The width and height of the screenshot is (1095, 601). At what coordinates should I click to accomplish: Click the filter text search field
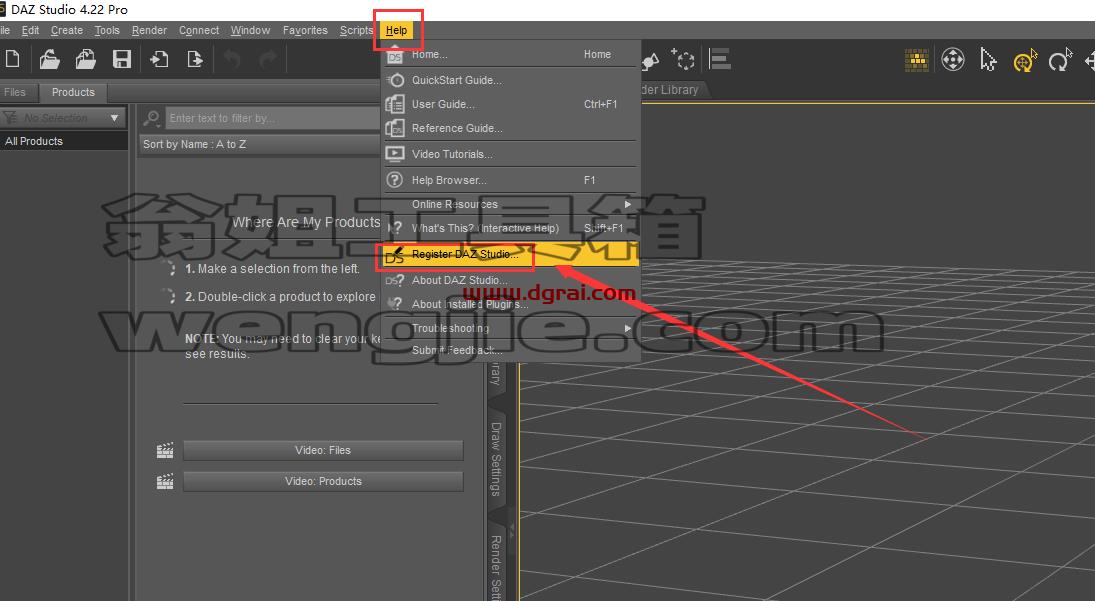[x=272, y=118]
